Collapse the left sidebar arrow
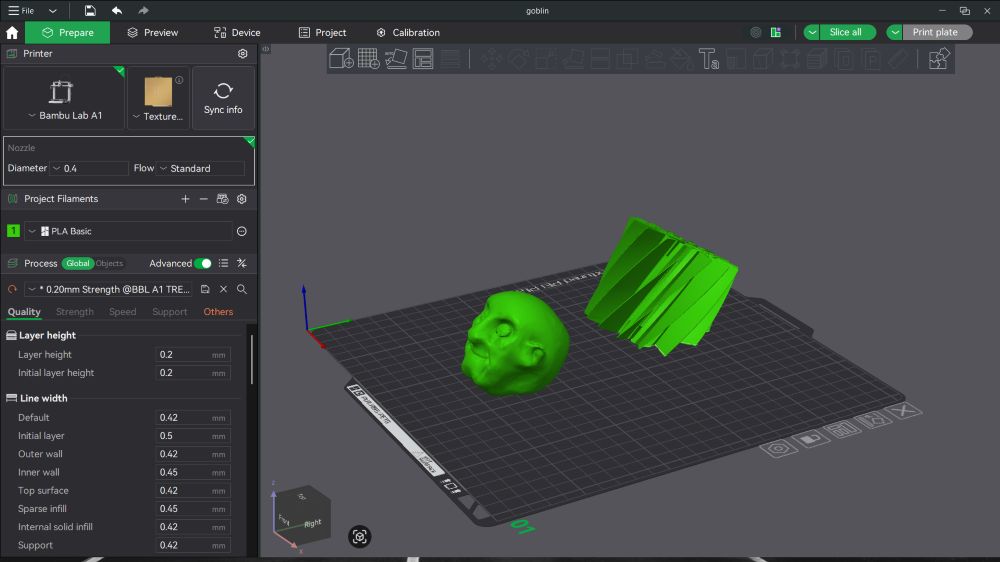The height and width of the screenshot is (562, 1000). (x=266, y=48)
